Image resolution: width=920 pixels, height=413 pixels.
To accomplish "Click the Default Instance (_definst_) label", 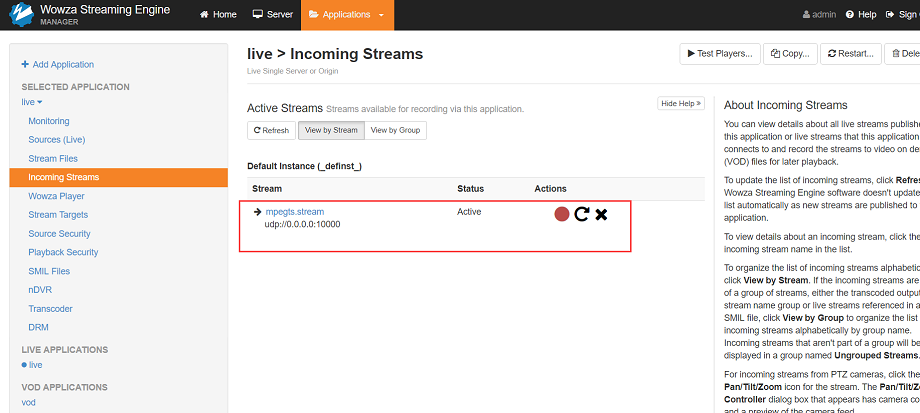I will coord(305,166).
